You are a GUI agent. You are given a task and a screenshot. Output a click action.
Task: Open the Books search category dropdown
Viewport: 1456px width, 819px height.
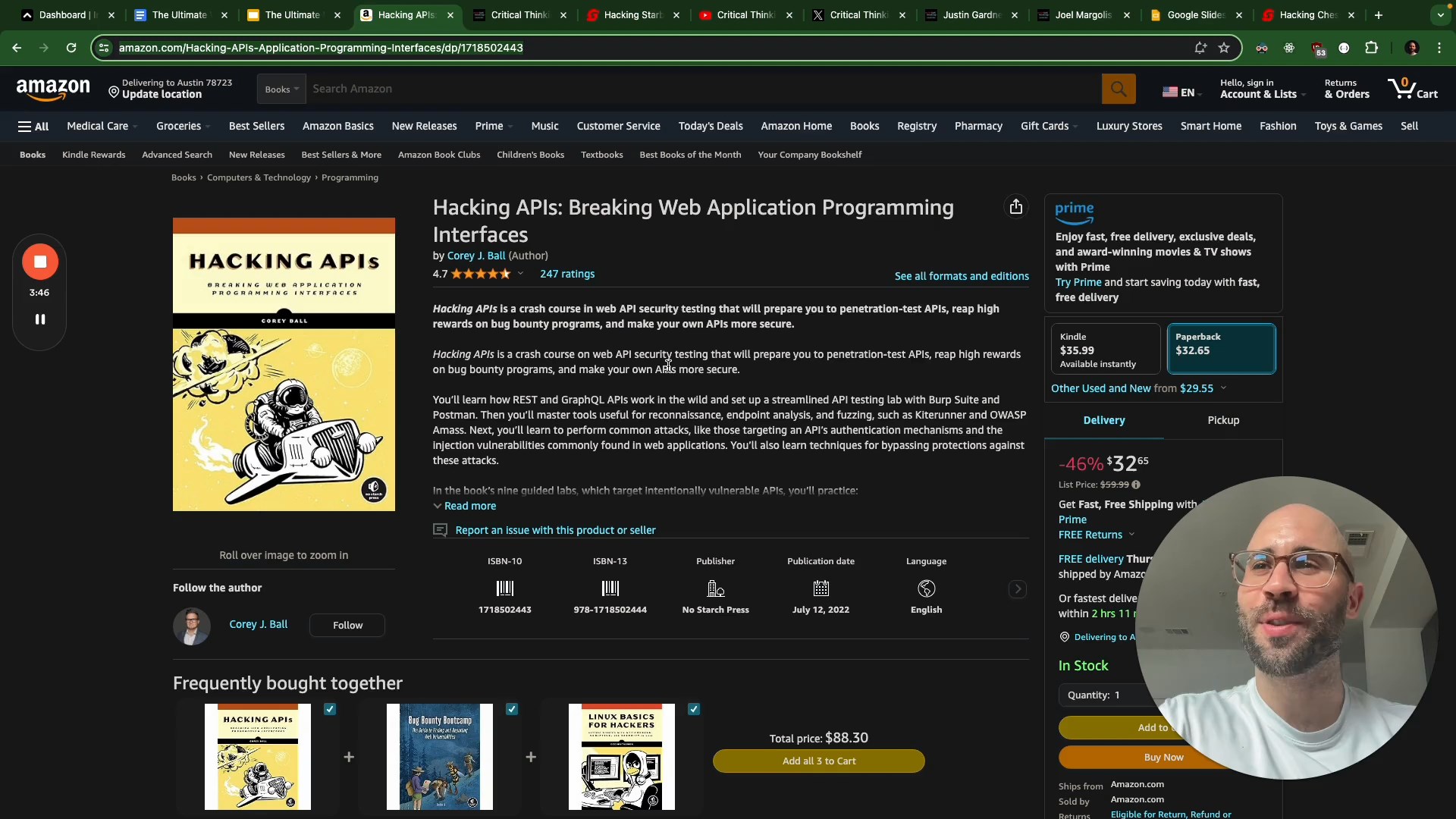[x=281, y=89]
